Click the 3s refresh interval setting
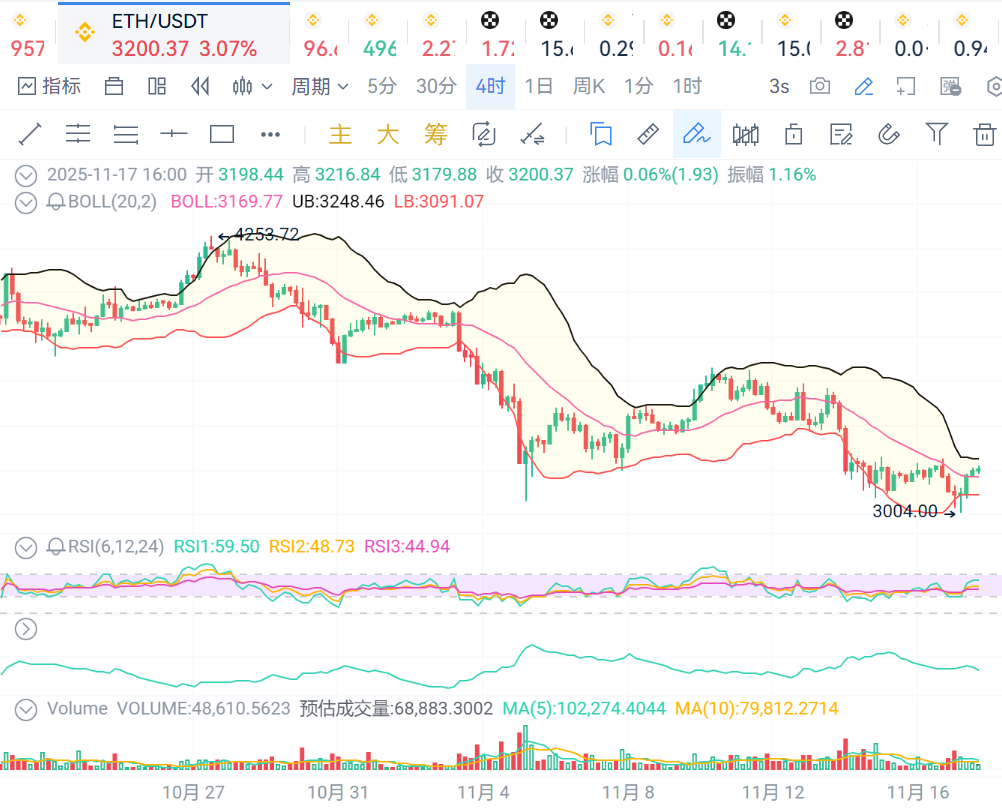Viewport: 1002px width, 811px height. (779, 86)
